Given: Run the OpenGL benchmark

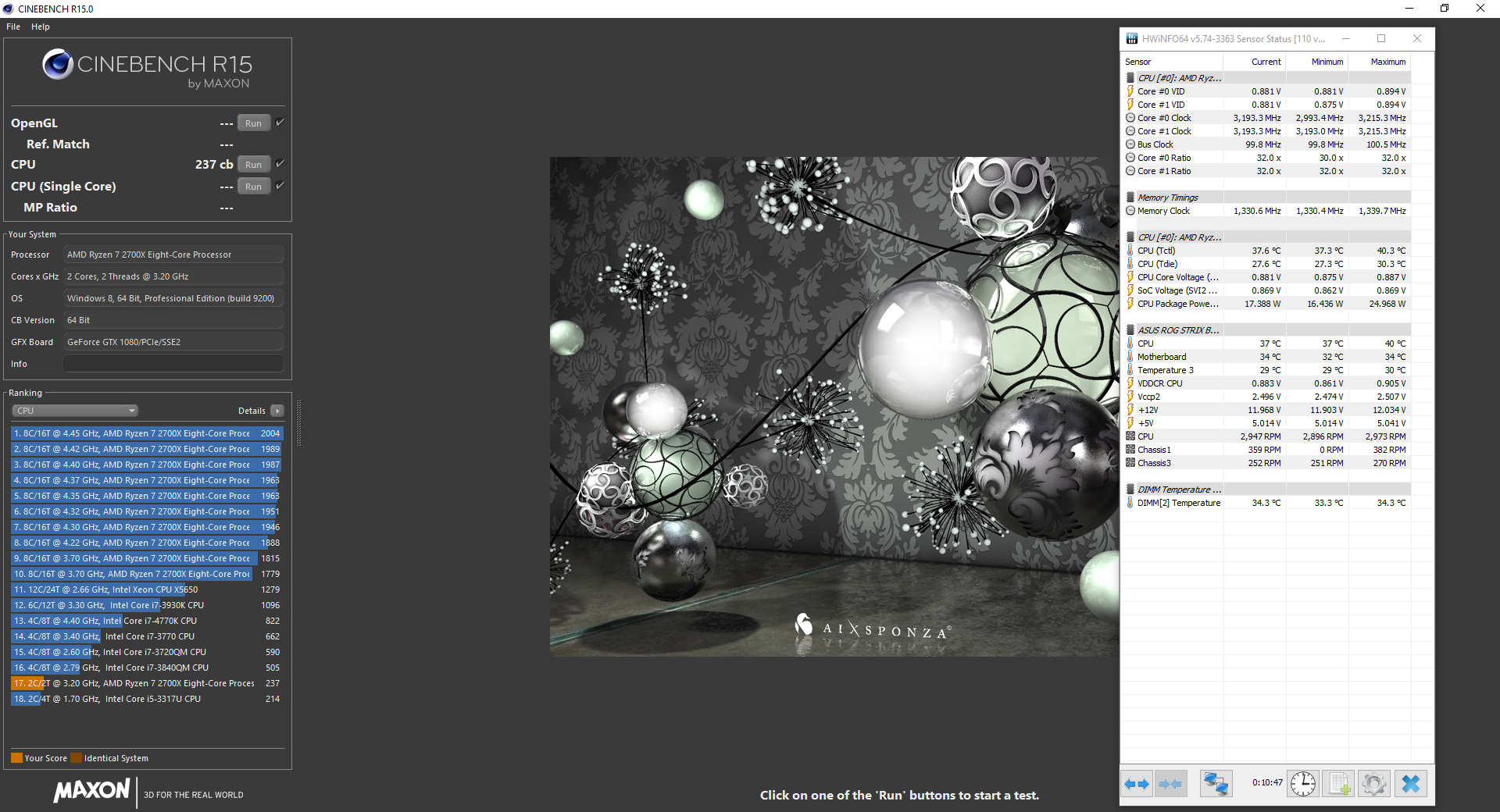Looking at the screenshot, I should pos(254,123).
